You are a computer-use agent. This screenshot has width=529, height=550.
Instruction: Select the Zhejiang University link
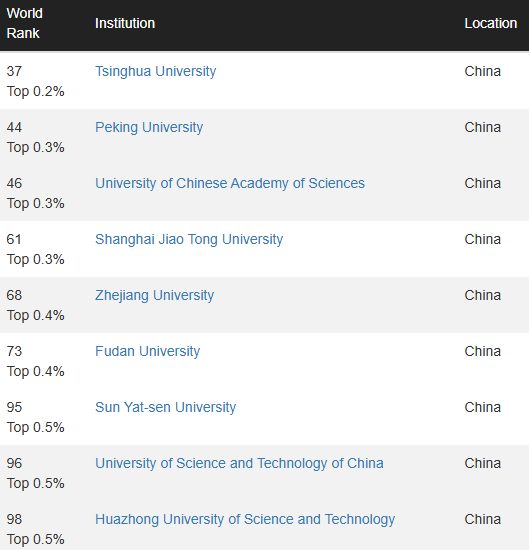154,295
